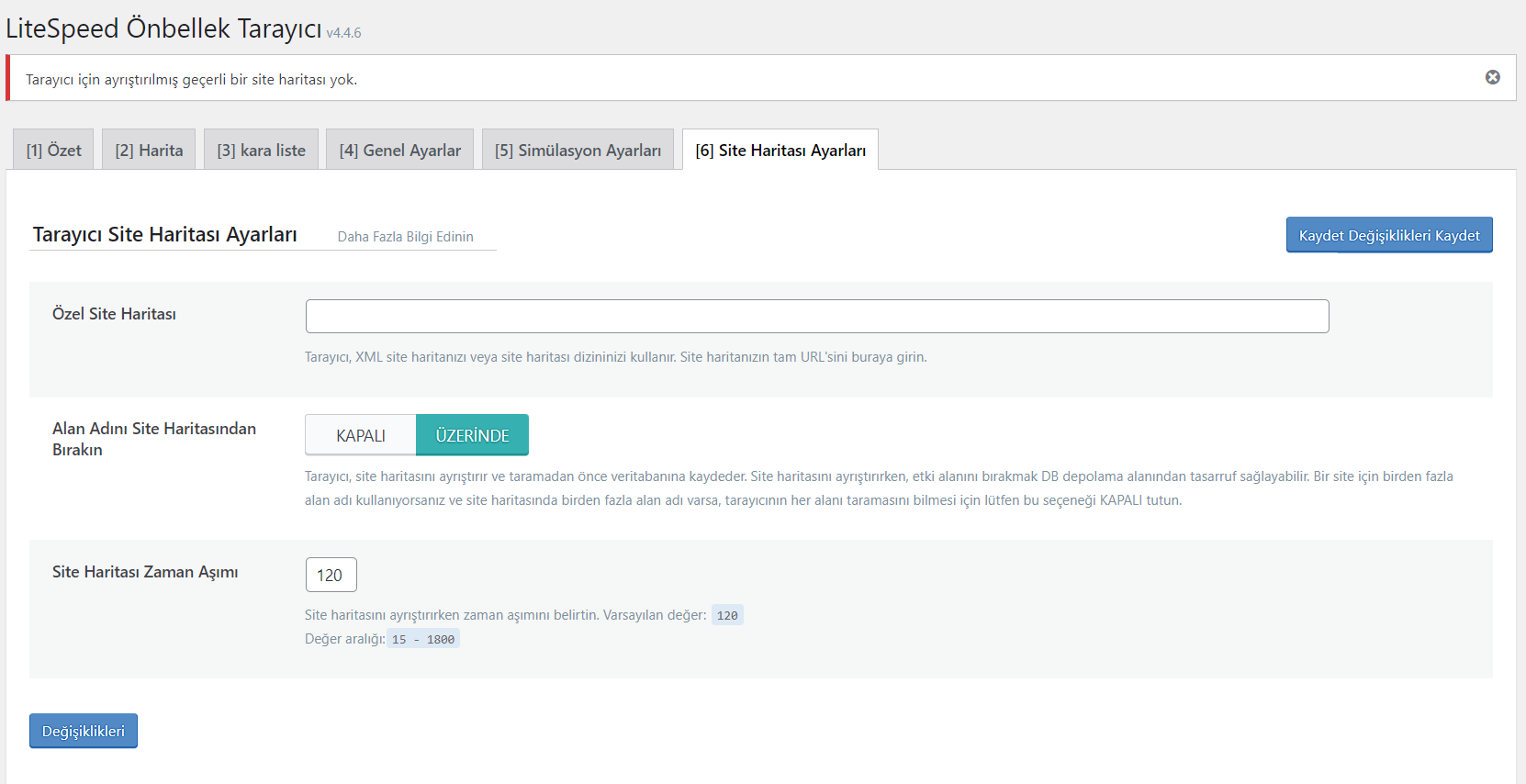
Task: Switch to the [1] Özet tab
Action: [53, 150]
